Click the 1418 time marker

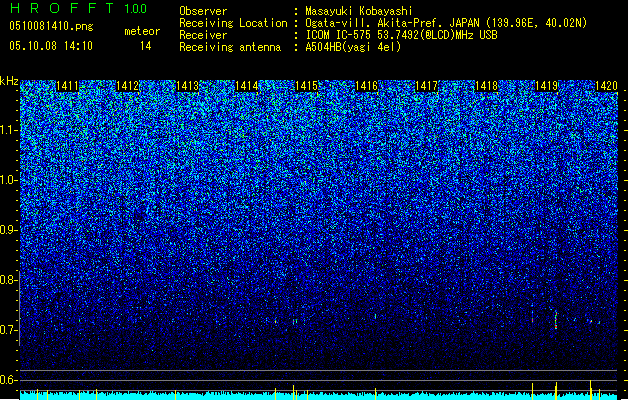coord(486,86)
